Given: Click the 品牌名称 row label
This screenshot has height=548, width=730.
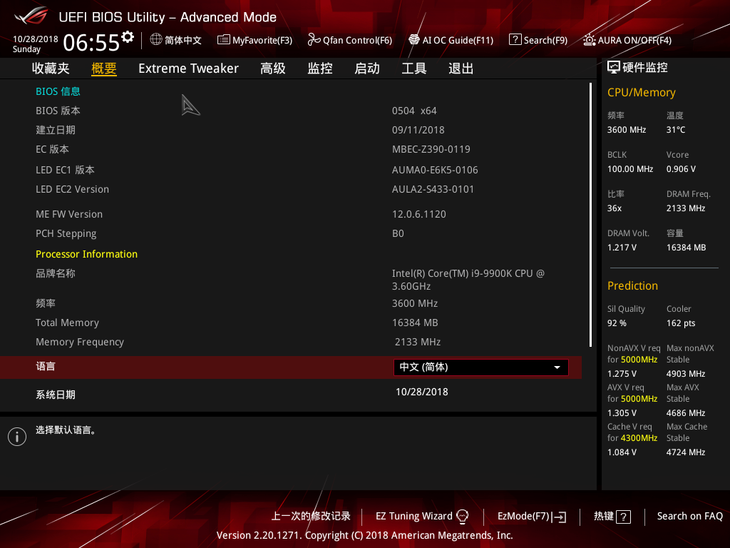Looking at the screenshot, I should coord(55,273).
